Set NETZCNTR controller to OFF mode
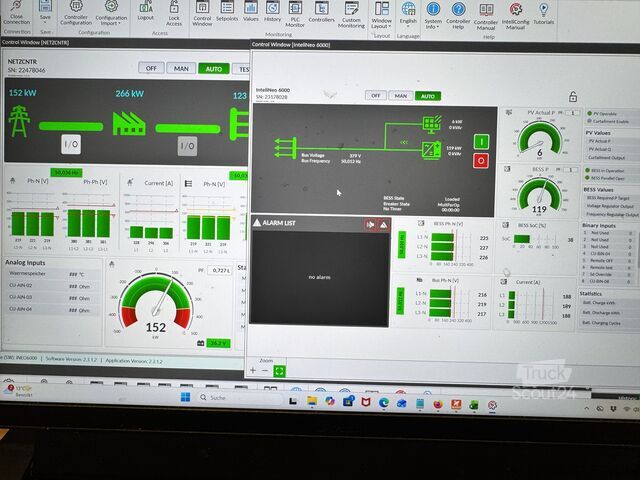The image size is (640, 480). [151, 68]
